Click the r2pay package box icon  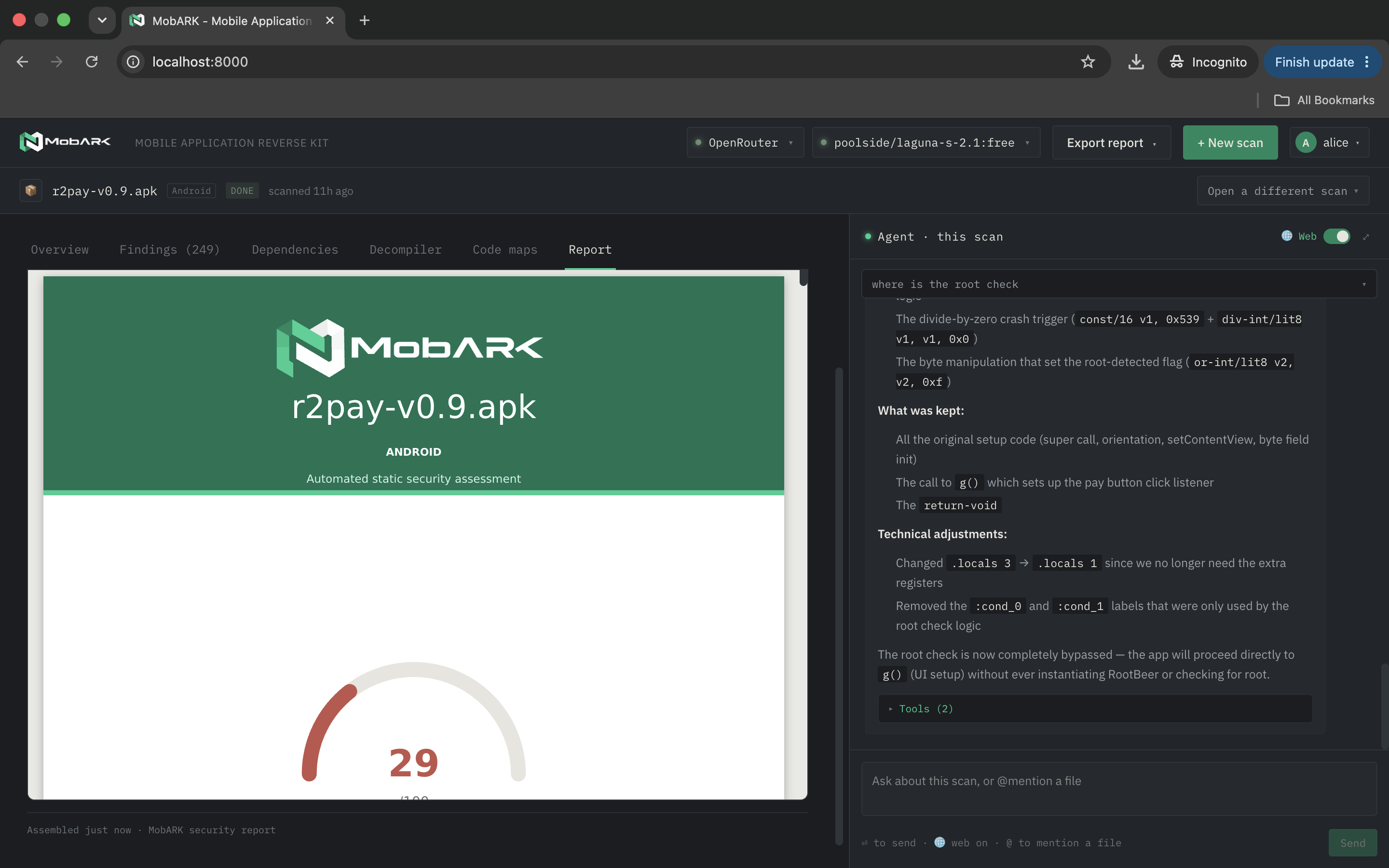pos(31,190)
